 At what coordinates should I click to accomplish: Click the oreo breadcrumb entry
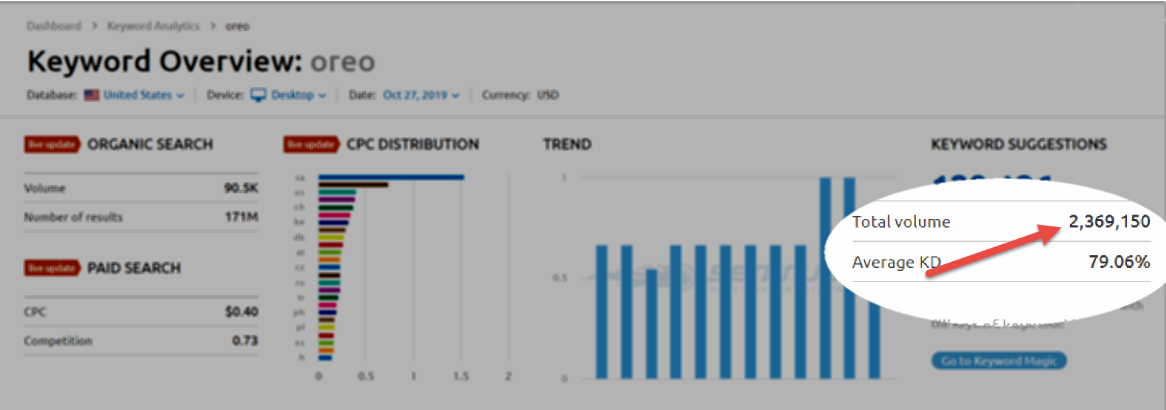(x=237, y=26)
